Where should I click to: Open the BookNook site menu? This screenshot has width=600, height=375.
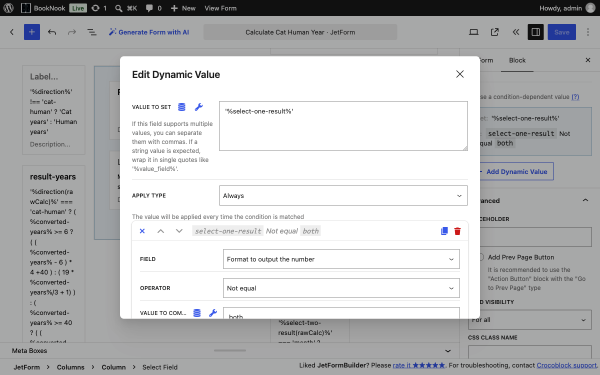43,8
